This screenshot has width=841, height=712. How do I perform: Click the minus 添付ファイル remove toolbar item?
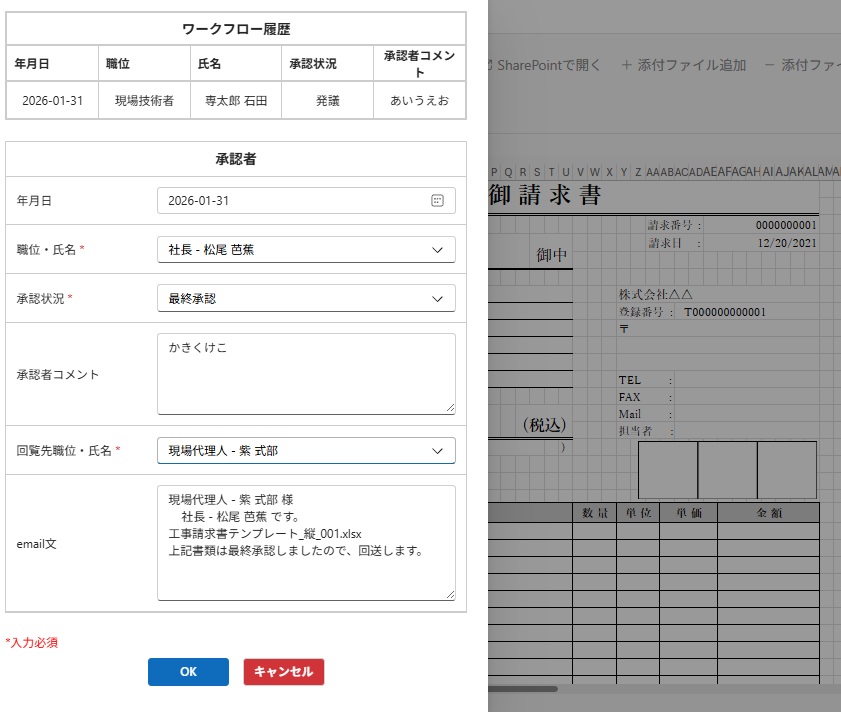(802, 65)
